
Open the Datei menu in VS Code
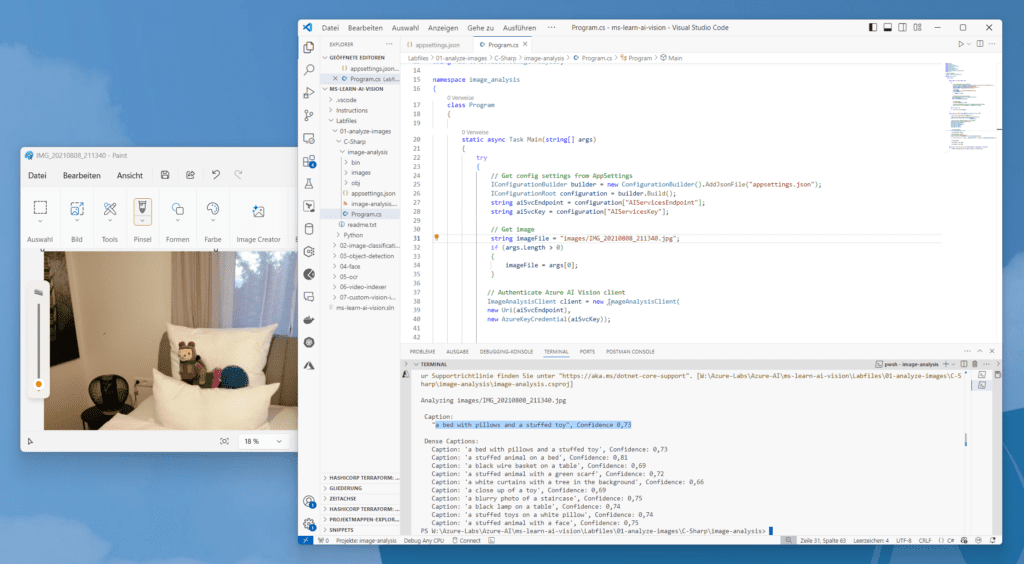click(x=330, y=27)
